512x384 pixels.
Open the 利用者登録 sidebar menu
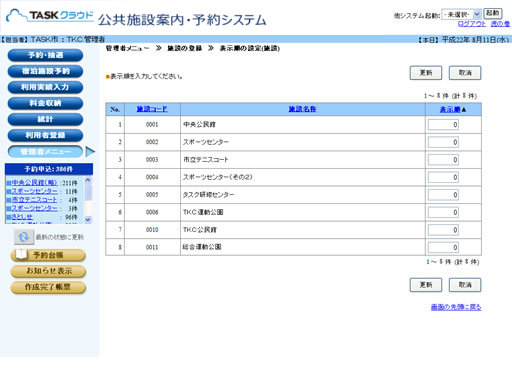point(45,135)
